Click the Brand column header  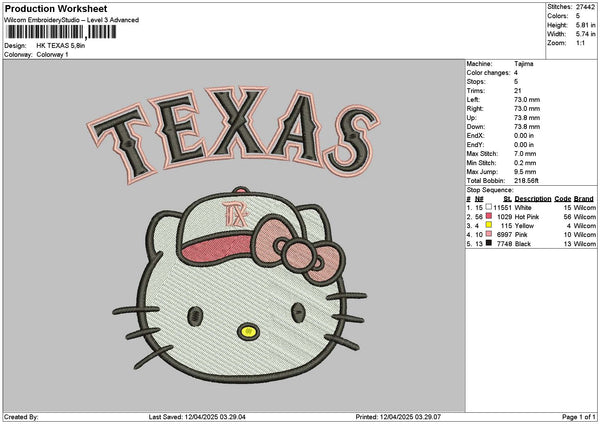[x=584, y=197]
